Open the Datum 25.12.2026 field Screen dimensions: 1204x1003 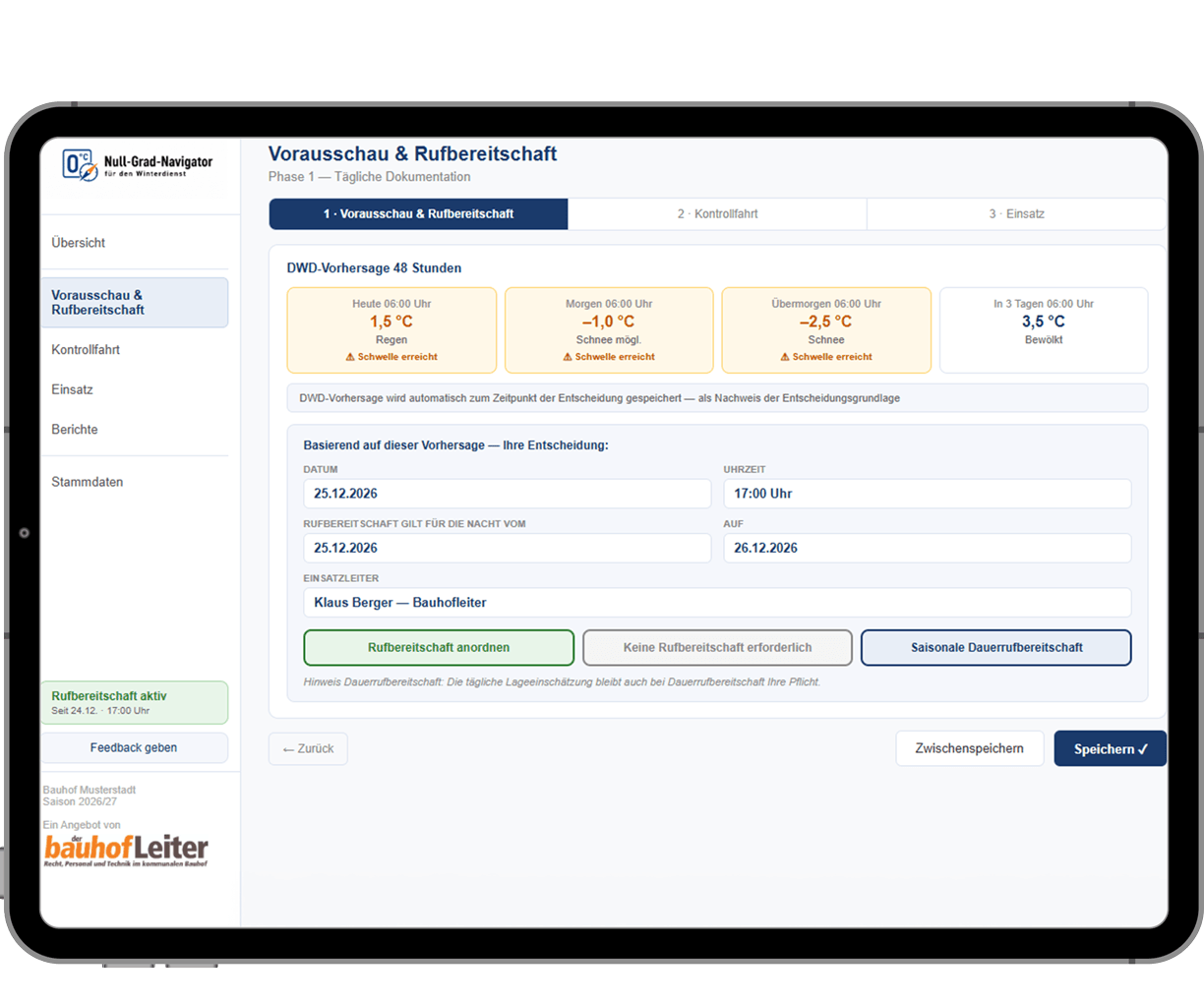coord(508,494)
